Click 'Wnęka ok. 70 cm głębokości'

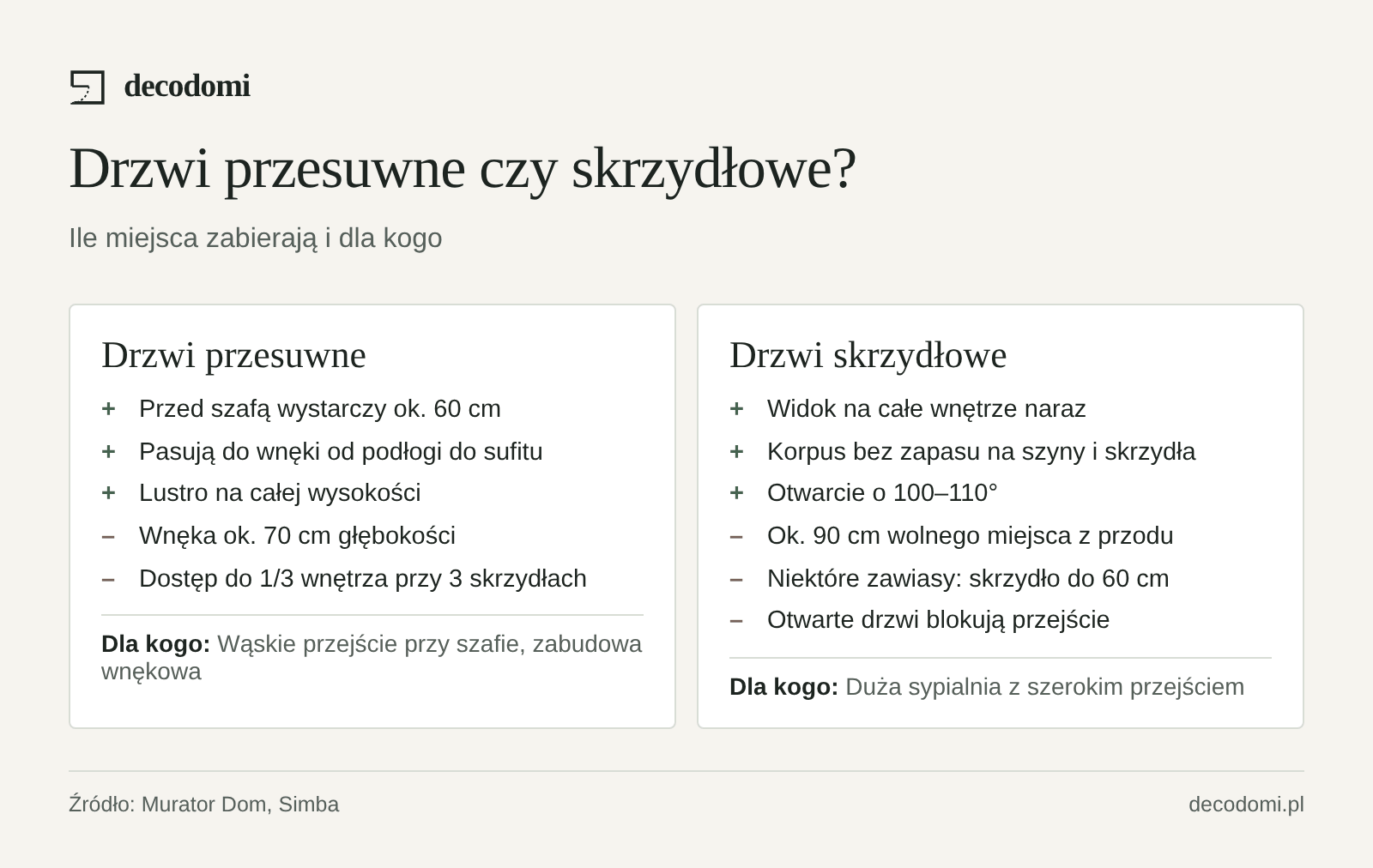tap(297, 535)
